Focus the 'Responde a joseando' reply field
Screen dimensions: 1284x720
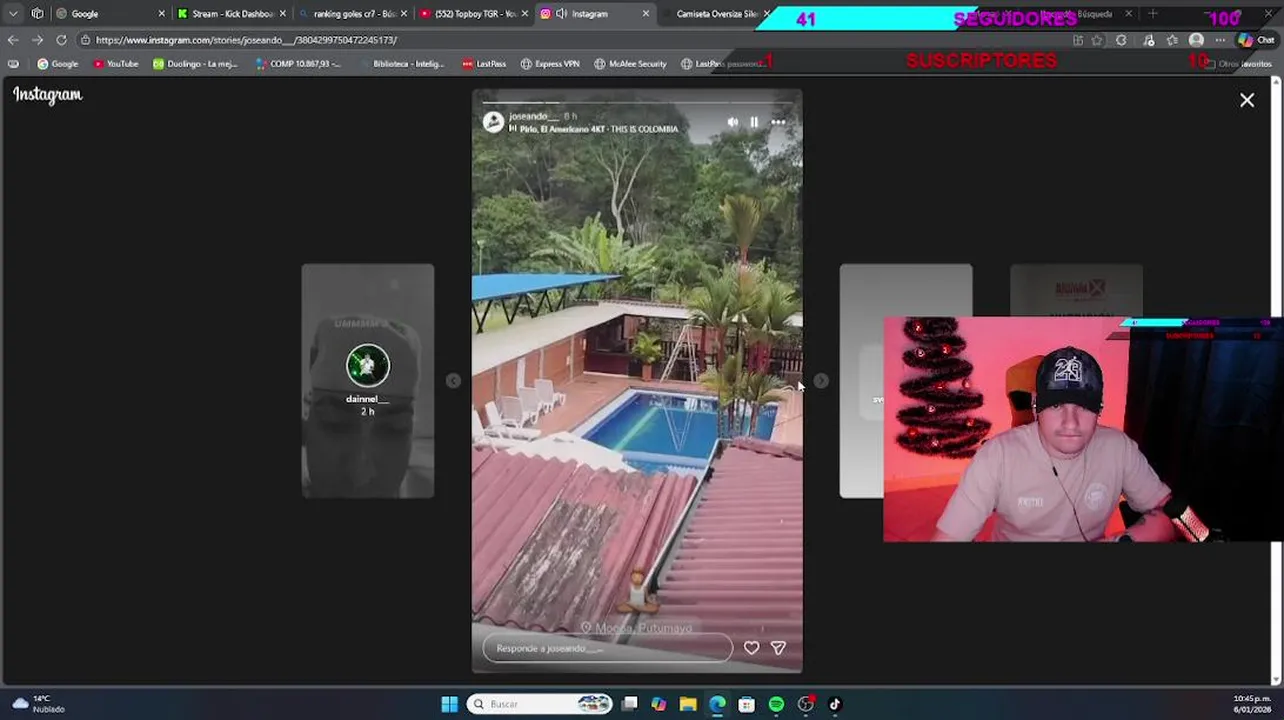pos(608,648)
